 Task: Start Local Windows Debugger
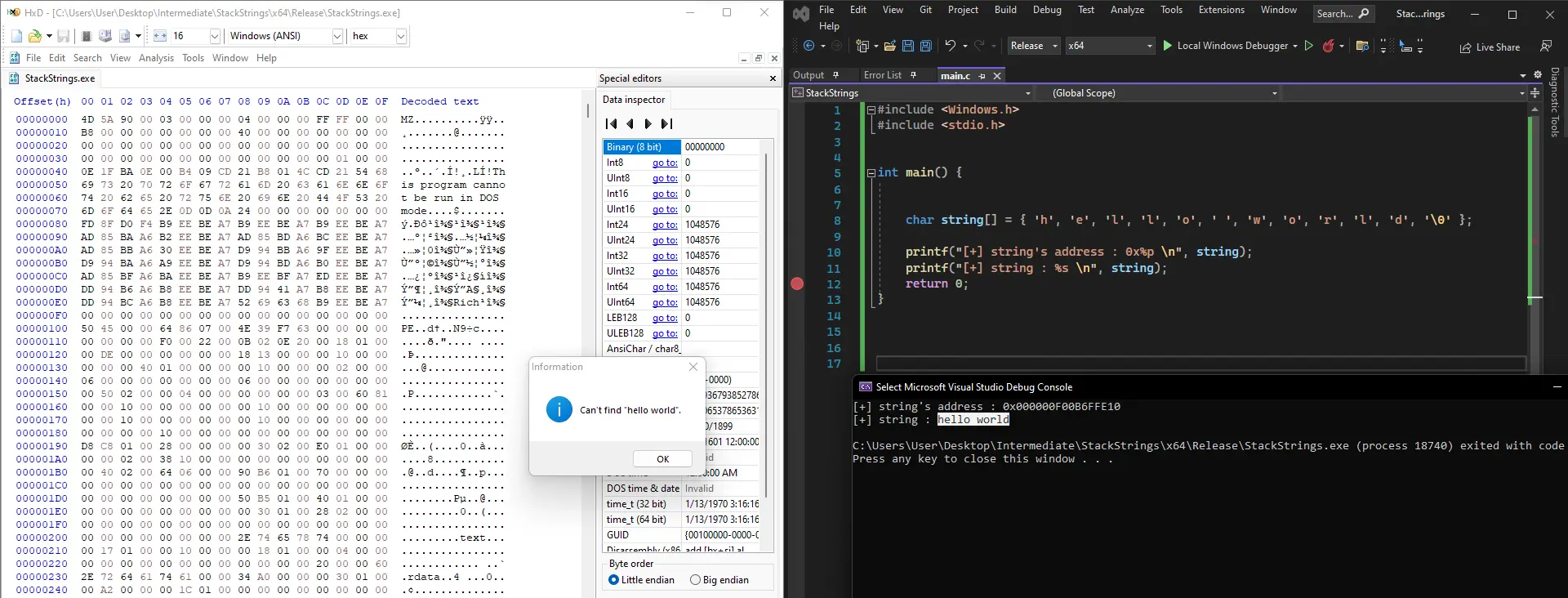click(x=1224, y=46)
